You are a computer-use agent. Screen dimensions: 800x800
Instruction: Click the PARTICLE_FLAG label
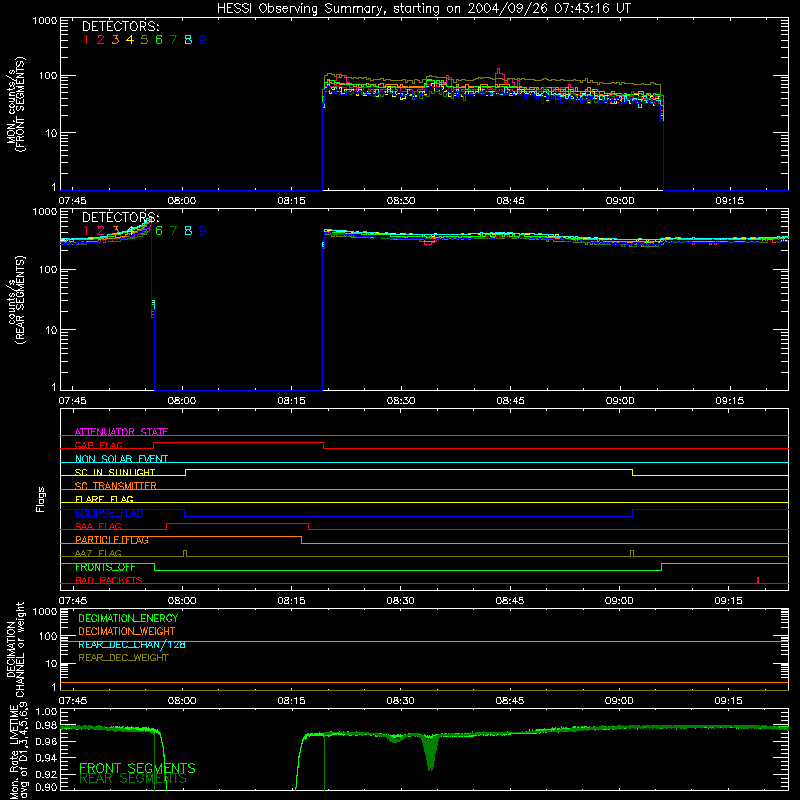[x=112, y=540]
